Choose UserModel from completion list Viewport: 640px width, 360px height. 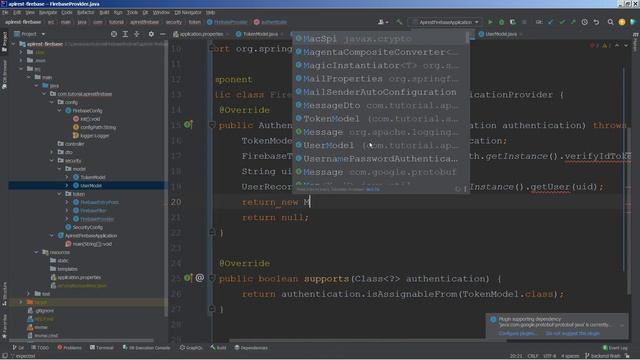(x=381, y=145)
